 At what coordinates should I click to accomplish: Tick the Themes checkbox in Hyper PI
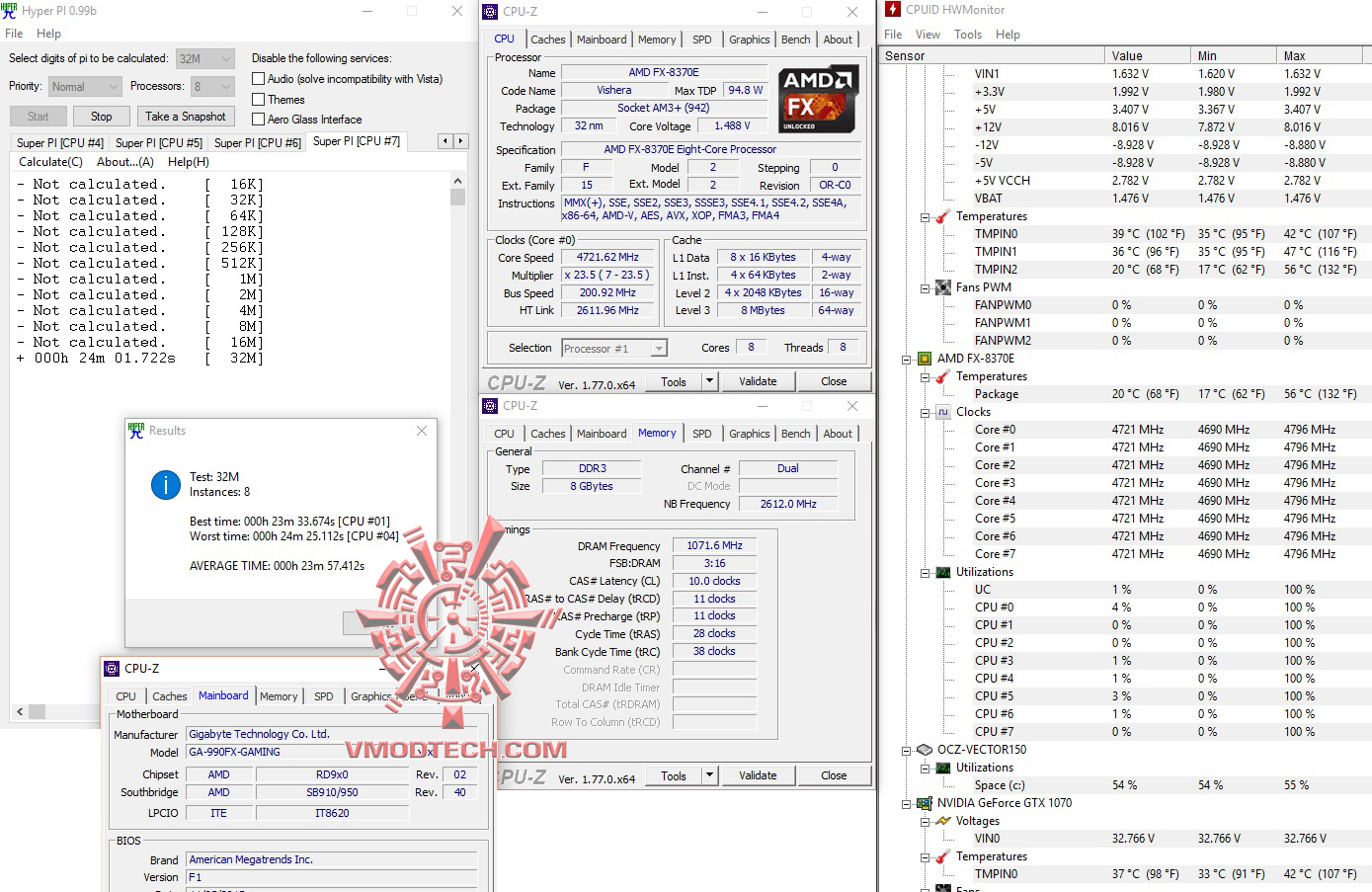point(258,100)
